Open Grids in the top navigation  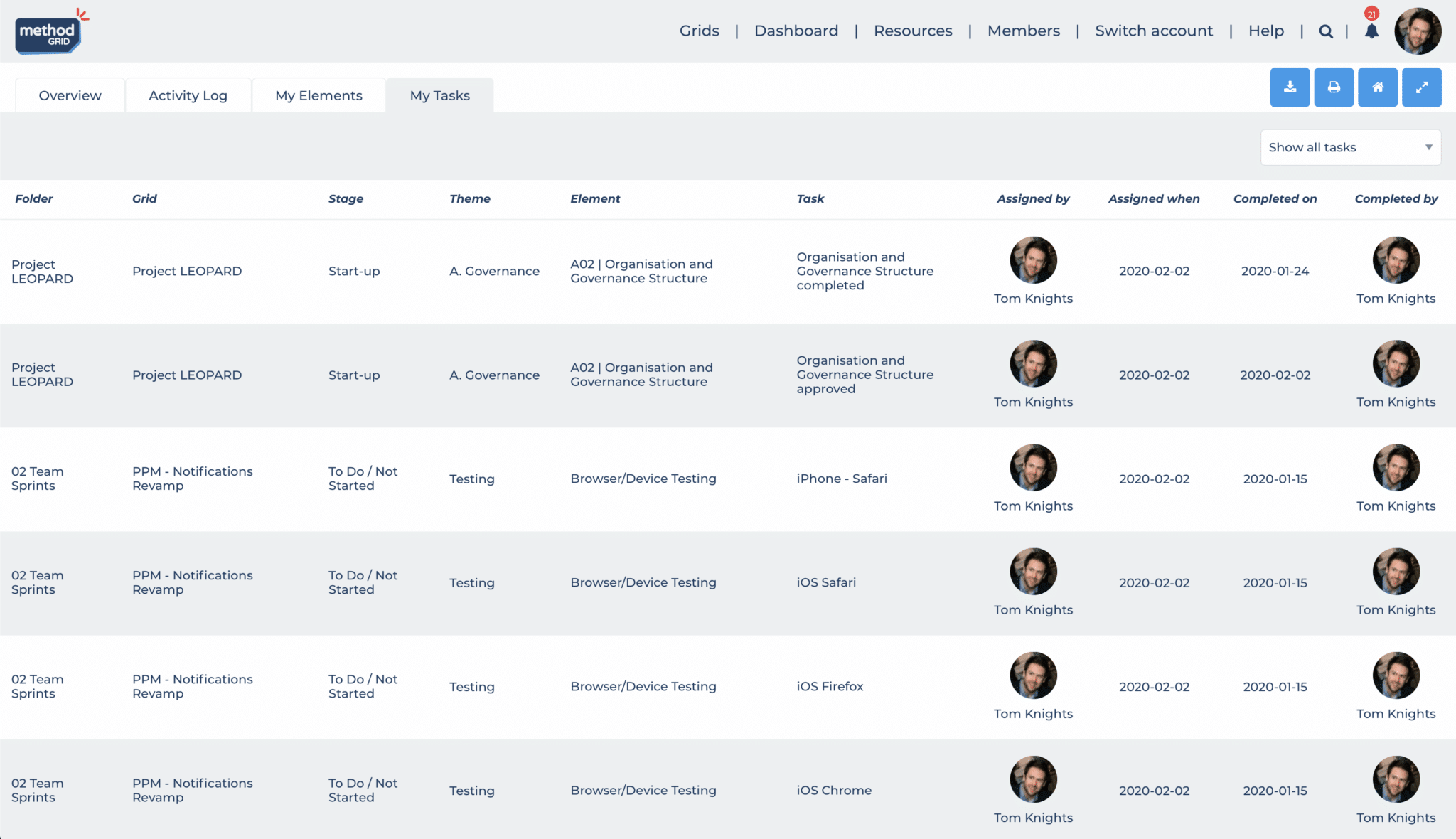699,31
